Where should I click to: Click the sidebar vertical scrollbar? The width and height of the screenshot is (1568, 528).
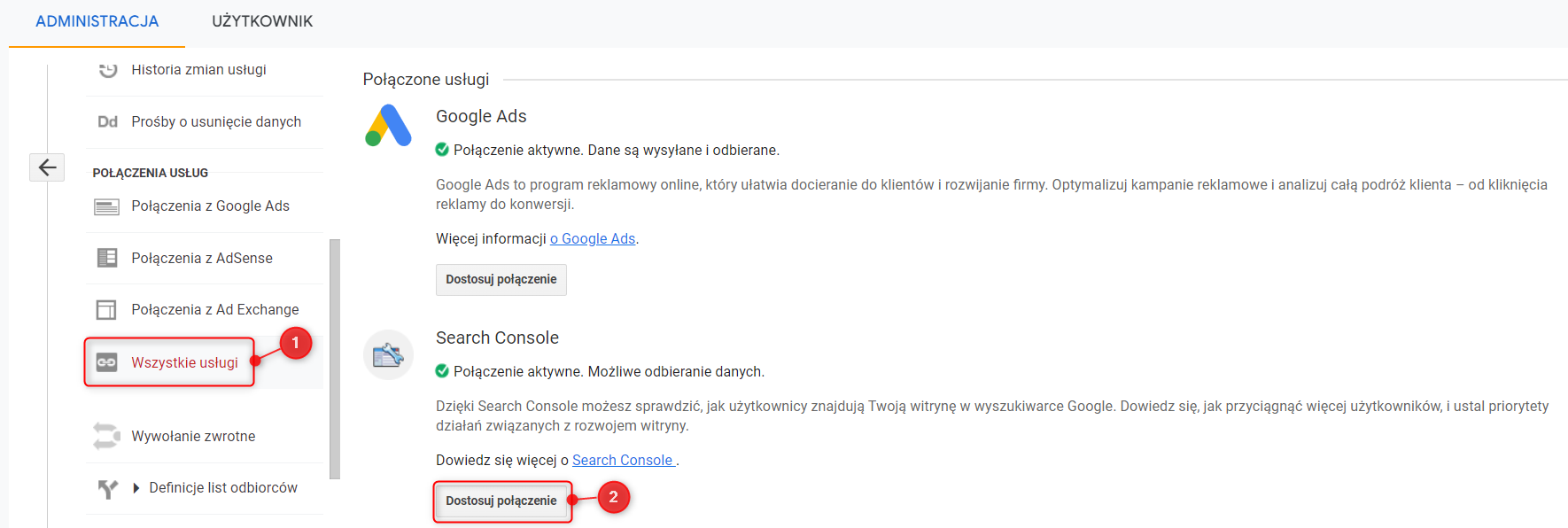point(335,359)
